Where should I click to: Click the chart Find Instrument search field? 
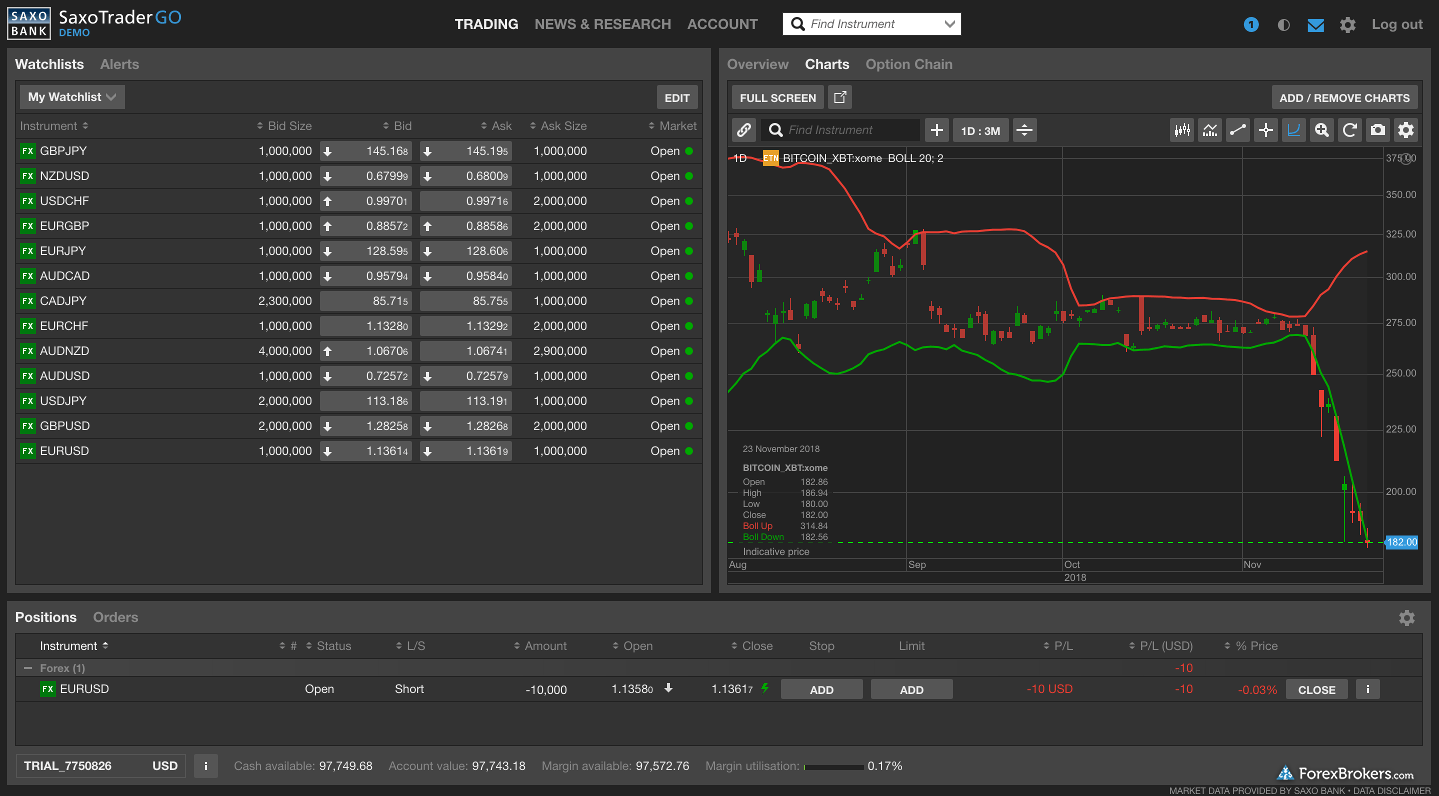pyautogui.click(x=841, y=130)
